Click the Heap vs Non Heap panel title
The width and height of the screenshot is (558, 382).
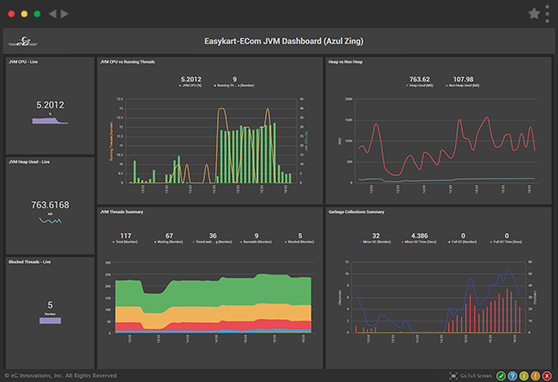[x=346, y=62]
